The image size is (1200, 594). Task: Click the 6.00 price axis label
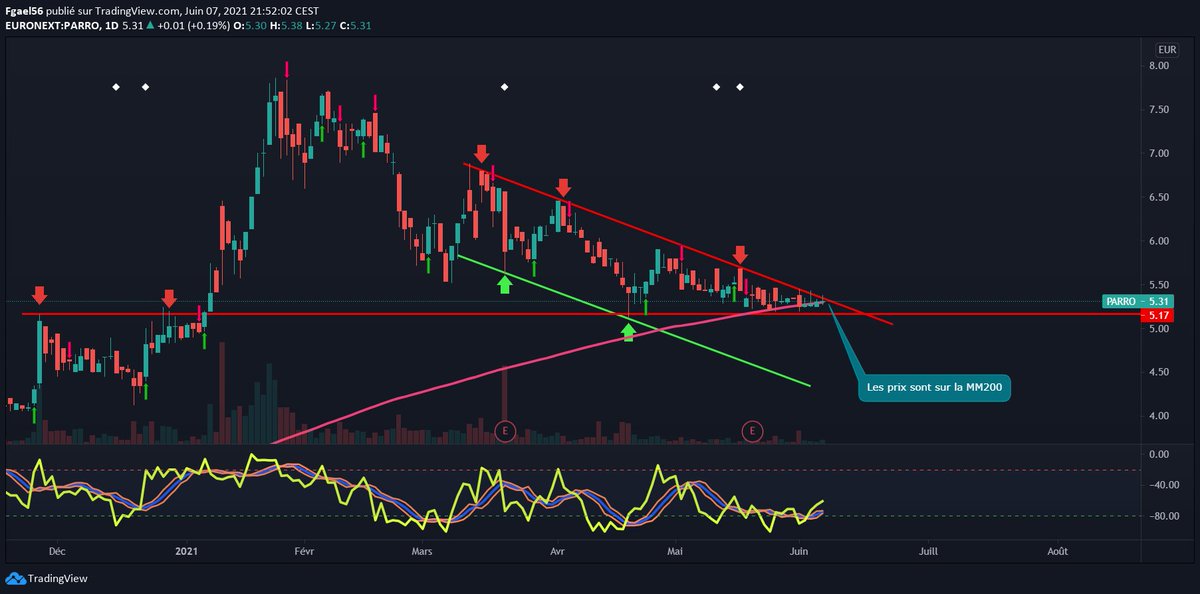[x=1159, y=241]
